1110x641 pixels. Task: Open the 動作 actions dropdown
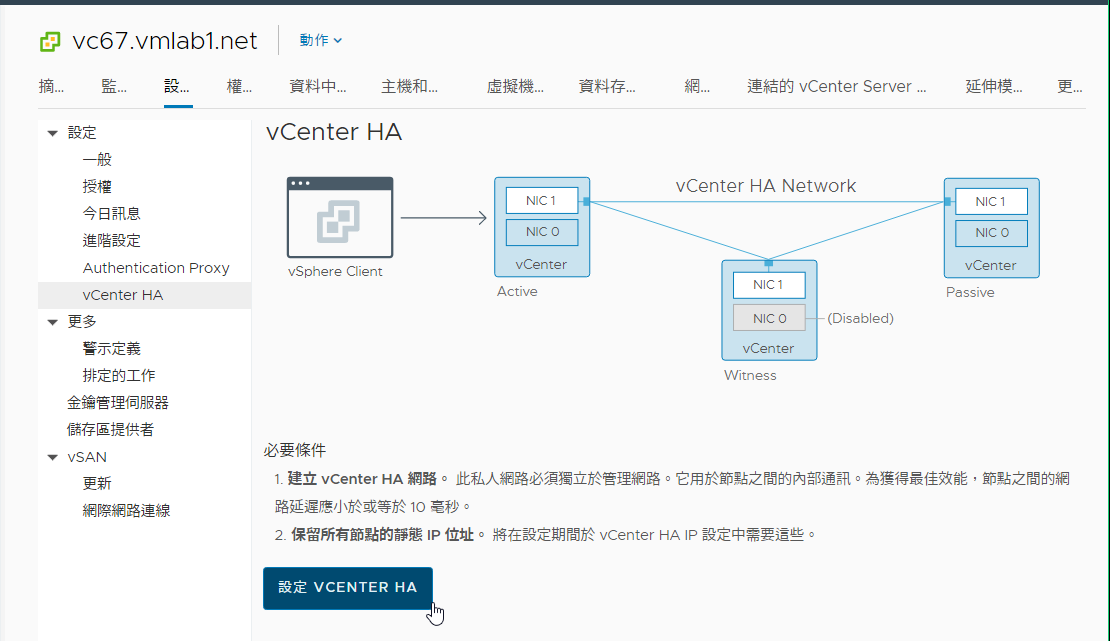tap(320, 40)
